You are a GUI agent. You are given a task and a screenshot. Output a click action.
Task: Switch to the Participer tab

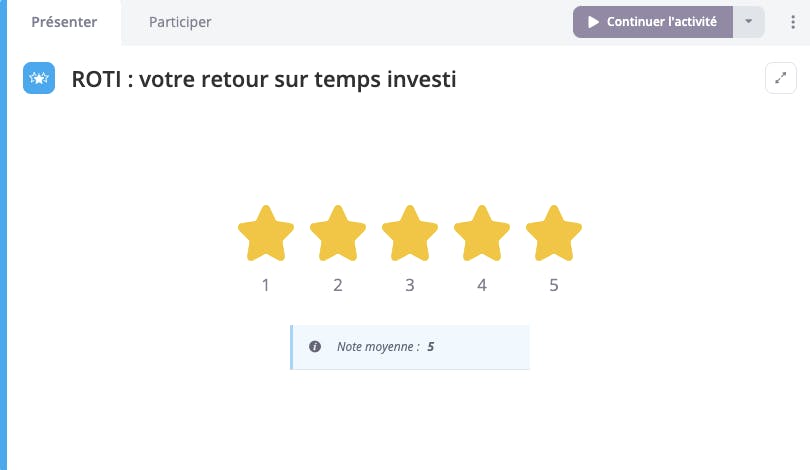click(180, 22)
